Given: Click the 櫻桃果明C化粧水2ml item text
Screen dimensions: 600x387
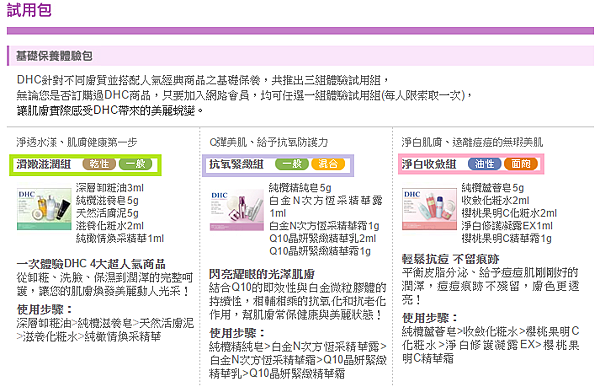Looking at the screenshot, I should point(509,213).
